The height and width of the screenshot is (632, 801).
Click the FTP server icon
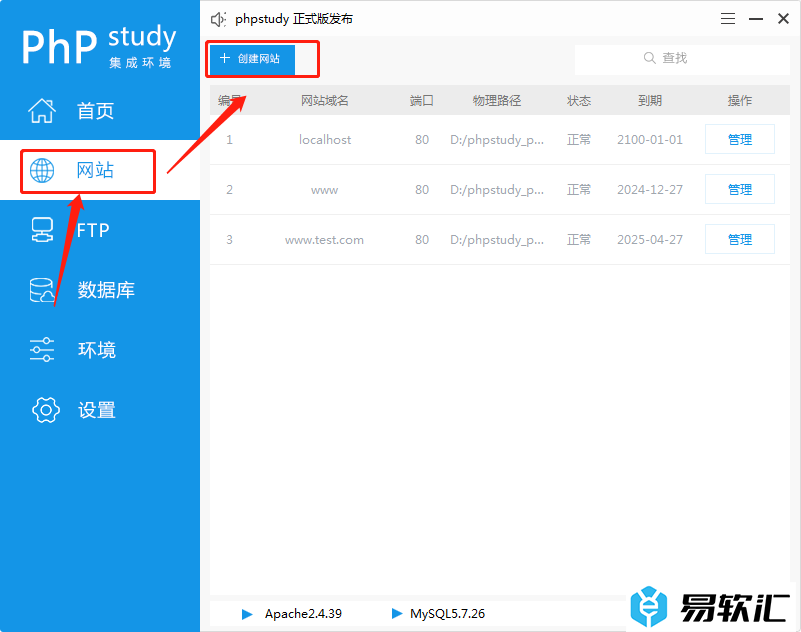pos(42,230)
